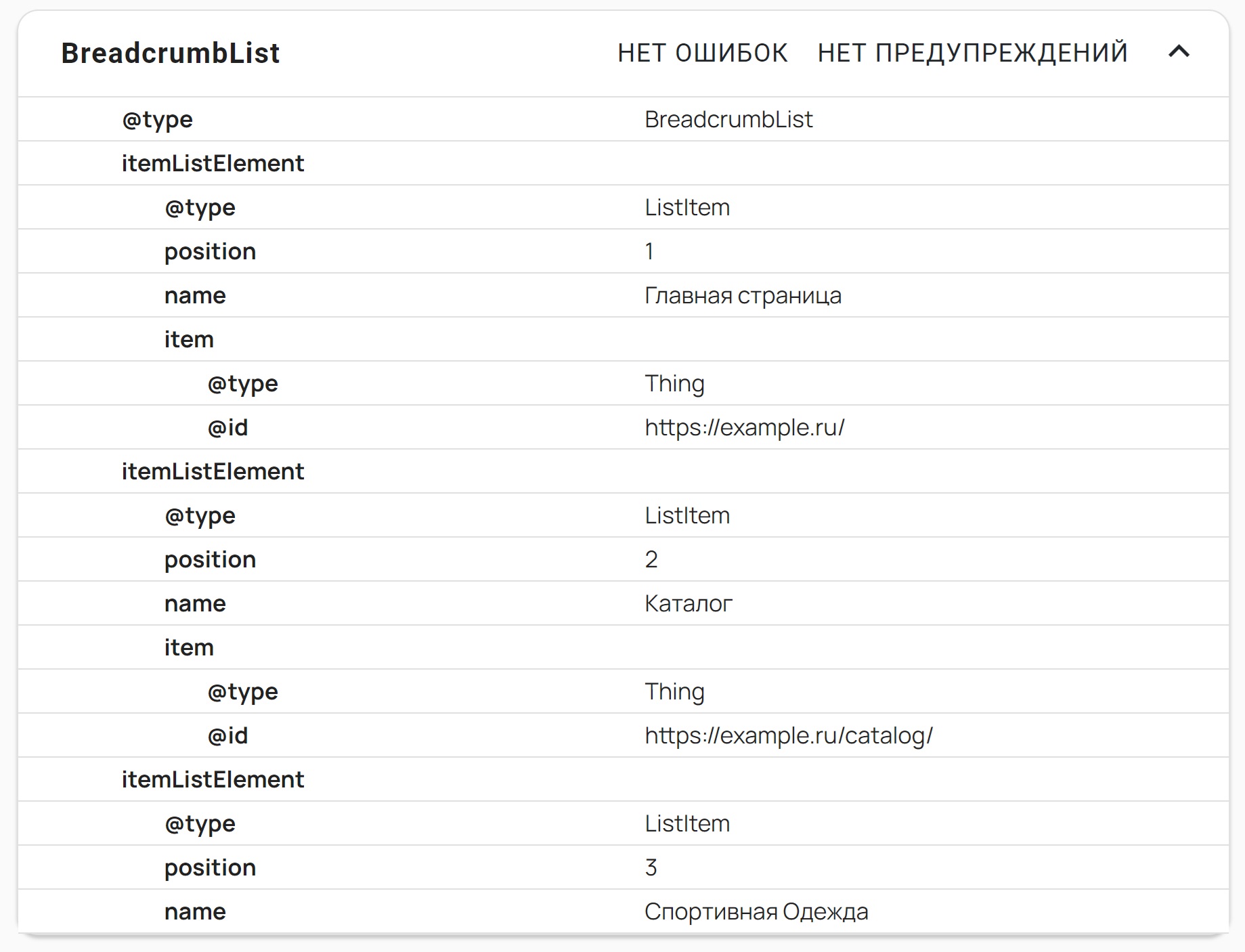Screen dimensions: 1245x952
Task: Select the position row with value 2
Action: tap(210, 559)
